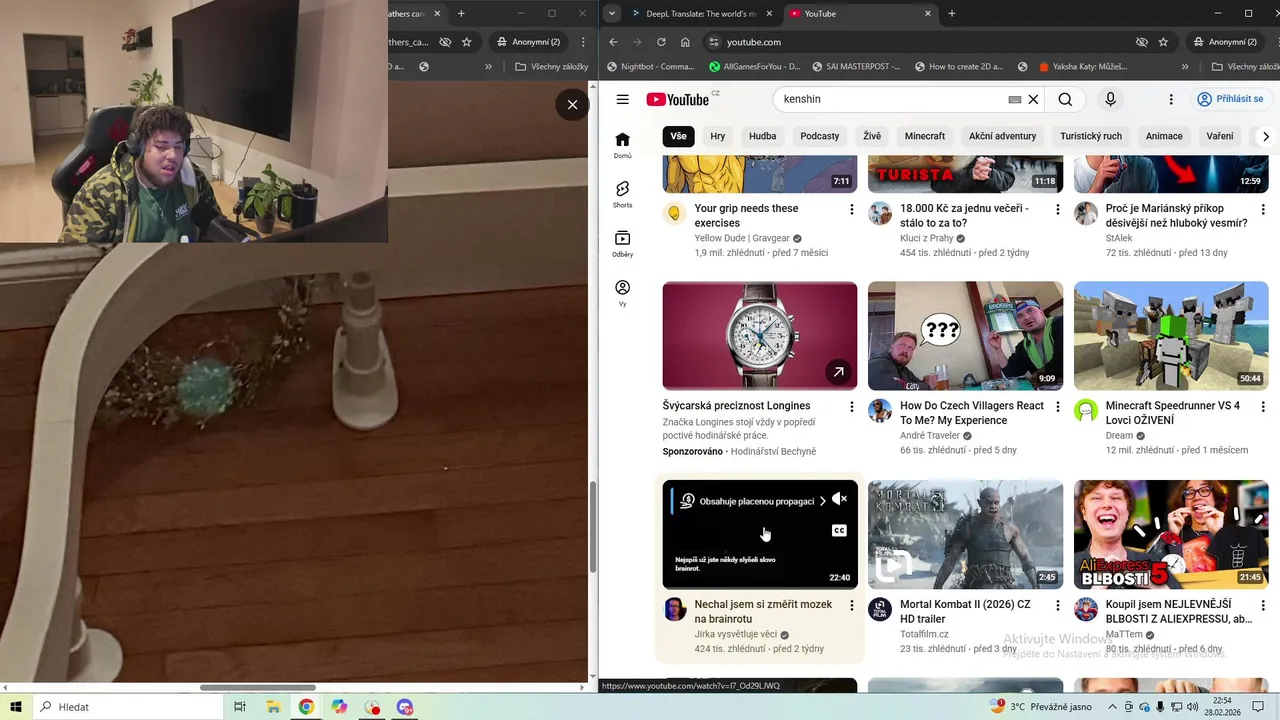Clear the 'kenshin' search text with X

click(x=1033, y=100)
